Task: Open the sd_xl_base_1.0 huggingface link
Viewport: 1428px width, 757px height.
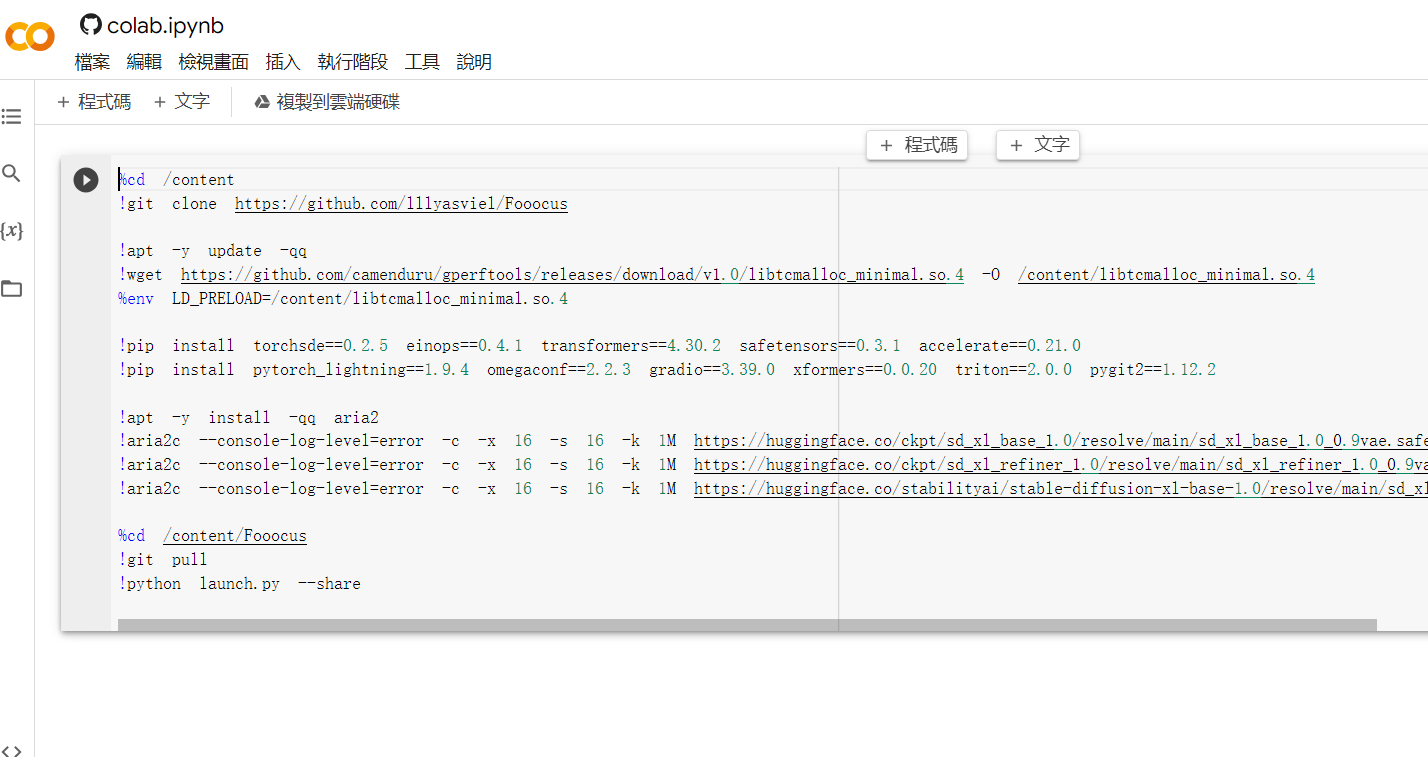Action: pos(1060,441)
